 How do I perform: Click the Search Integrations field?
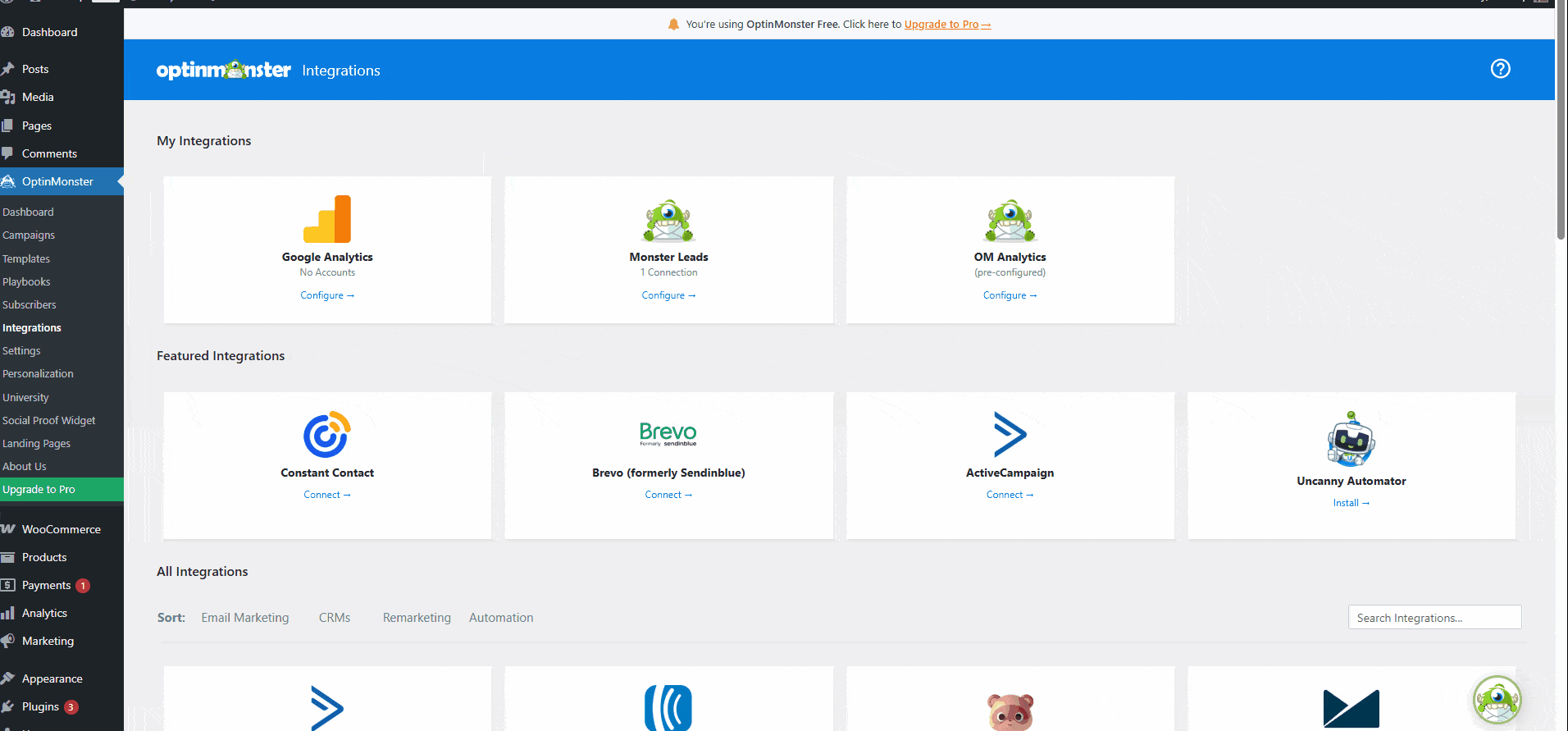[1434, 617]
